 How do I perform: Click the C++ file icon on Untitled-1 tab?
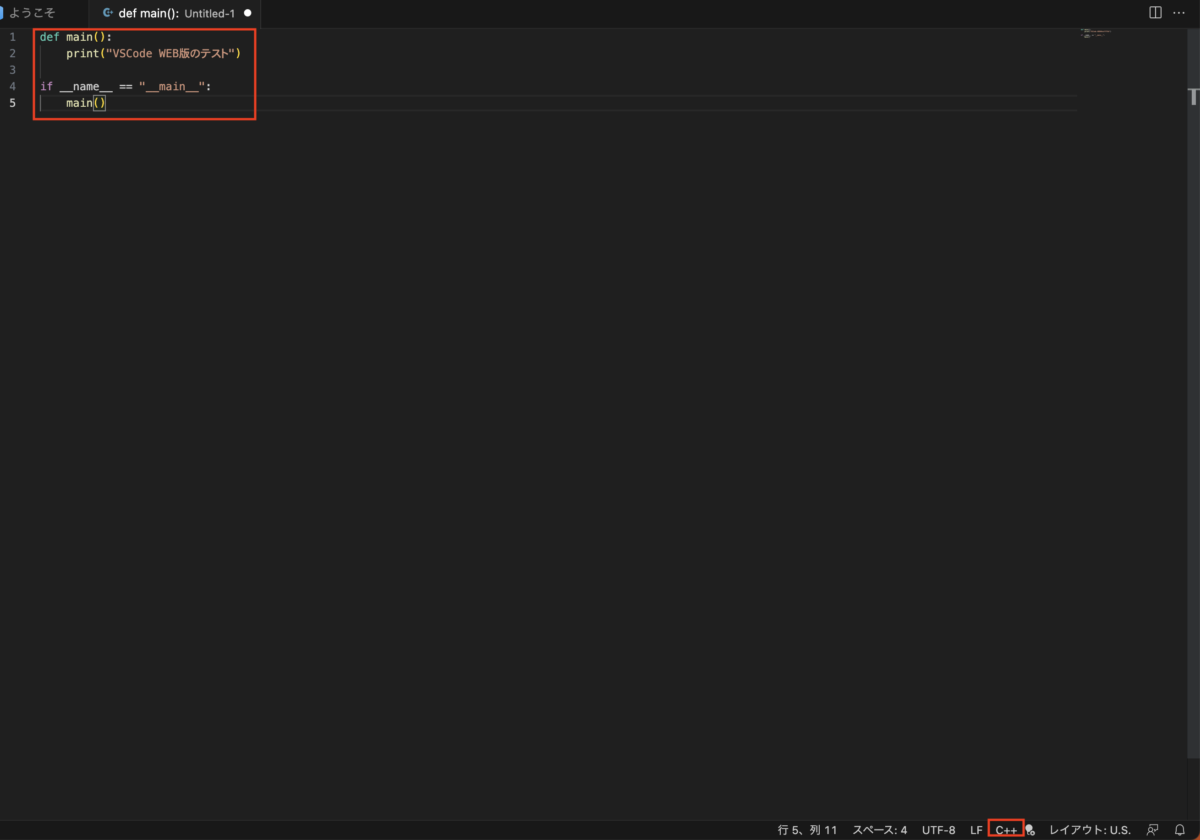click(x=108, y=13)
